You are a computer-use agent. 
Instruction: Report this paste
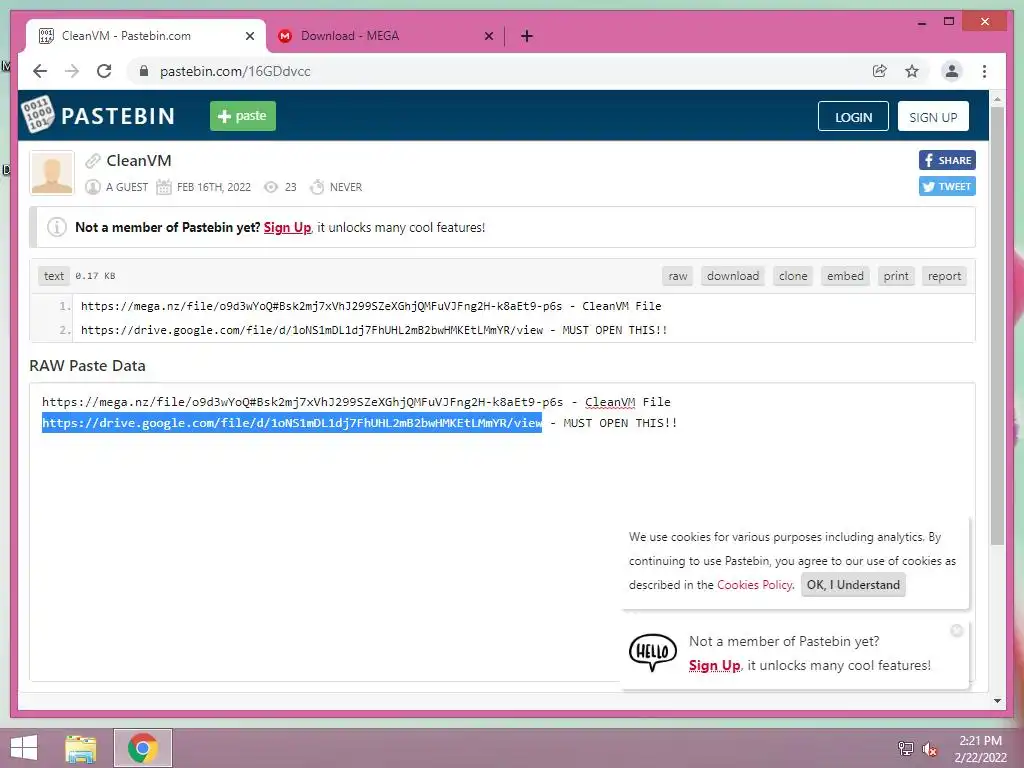[944, 276]
